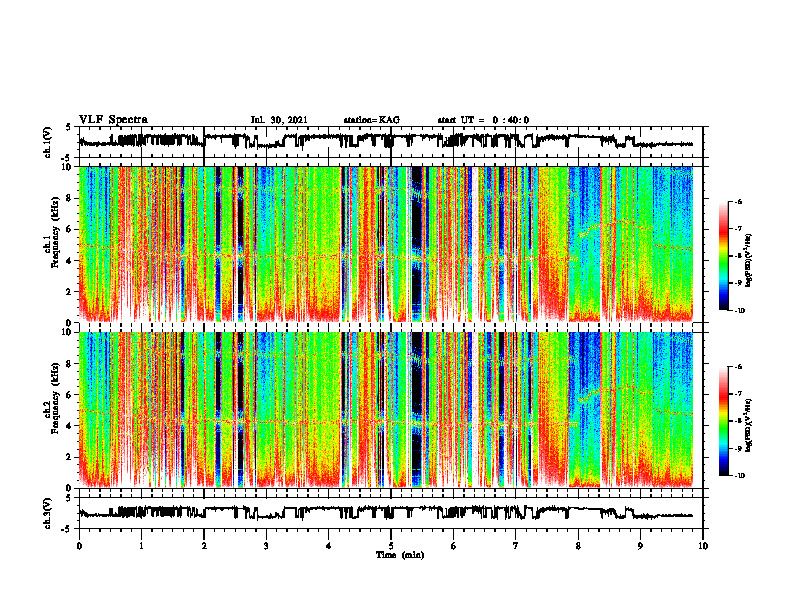This screenshot has height=612, width=792.
Task: Click the "7" tick on the time axis
Action: 516,546
